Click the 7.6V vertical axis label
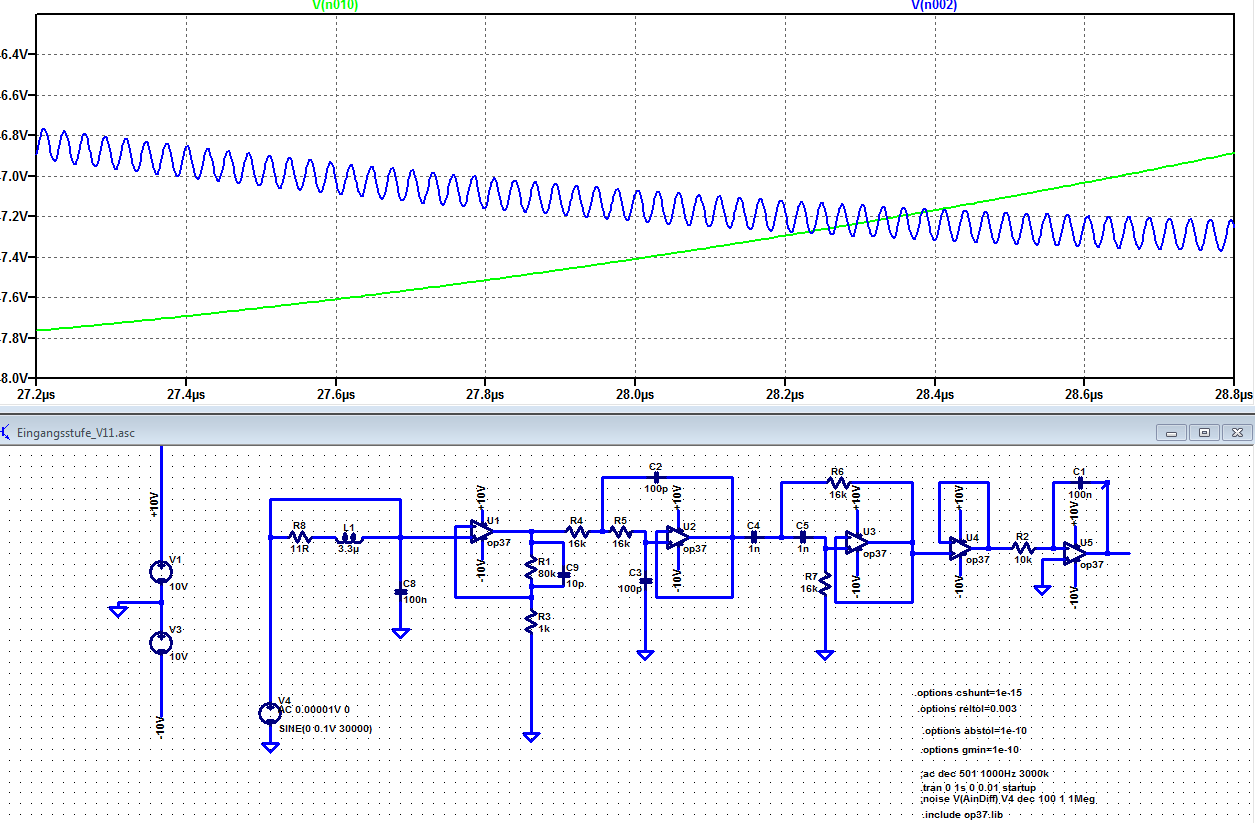This screenshot has width=1255, height=823. tap(15, 297)
